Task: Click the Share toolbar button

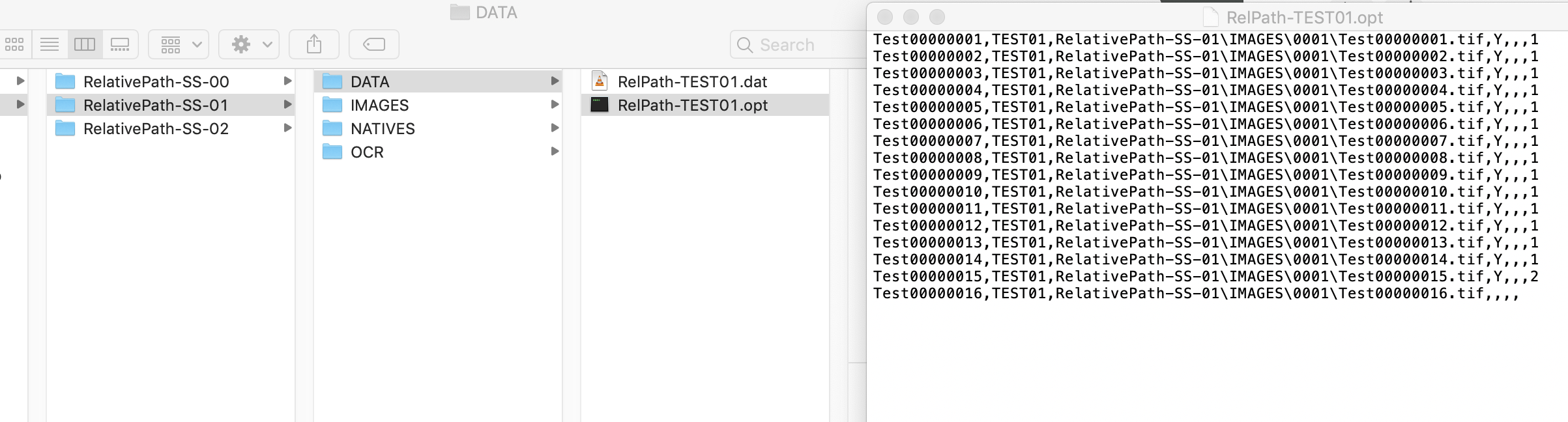Action: (314, 44)
